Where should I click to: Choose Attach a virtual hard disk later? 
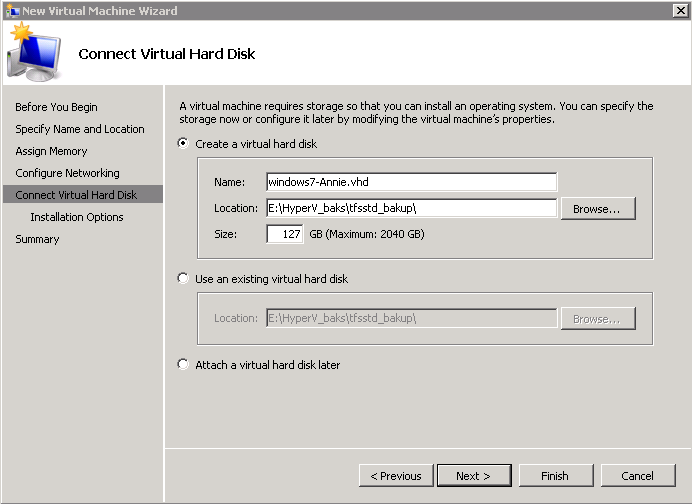pyautogui.click(x=183, y=365)
